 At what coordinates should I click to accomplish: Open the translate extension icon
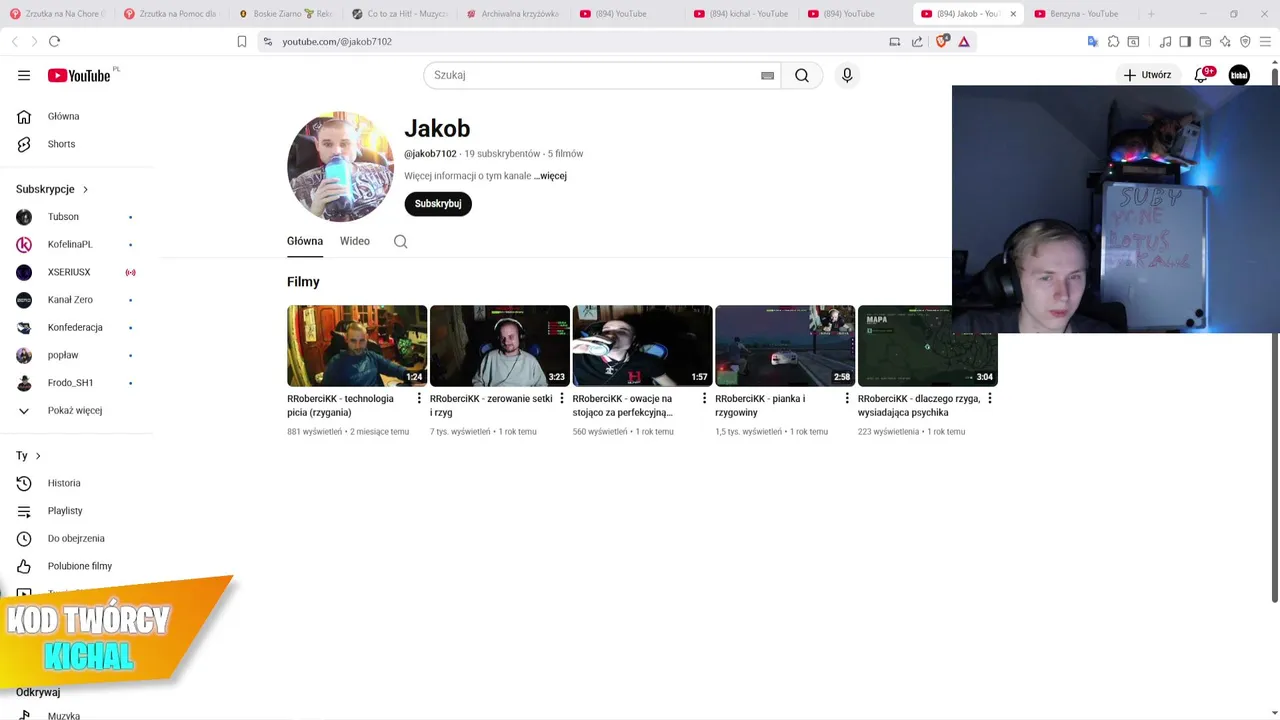pyautogui.click(x=1093, y=41)
